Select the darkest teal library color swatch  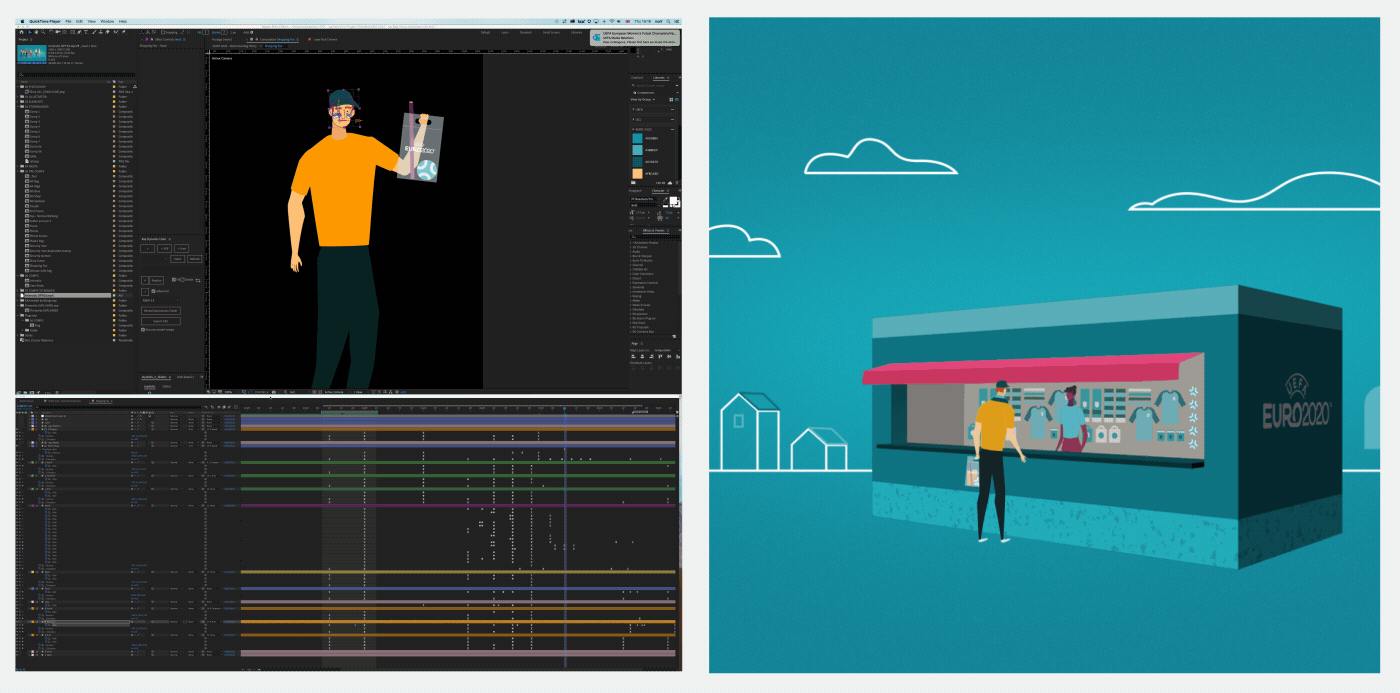click(x=637, y=162)
